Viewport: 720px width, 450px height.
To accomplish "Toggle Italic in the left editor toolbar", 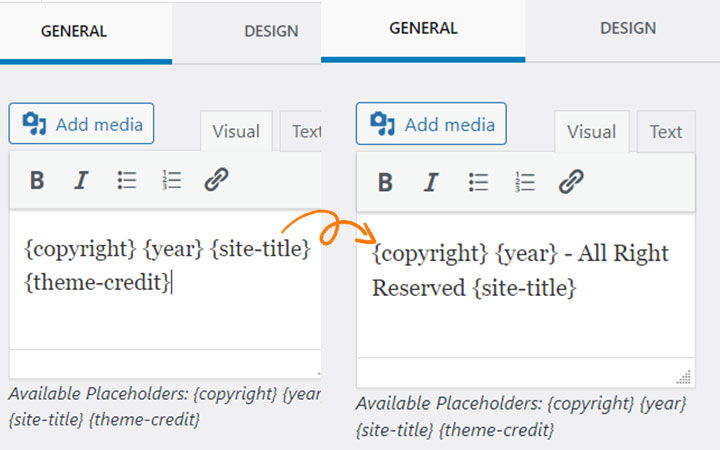I will pos(81,180).
